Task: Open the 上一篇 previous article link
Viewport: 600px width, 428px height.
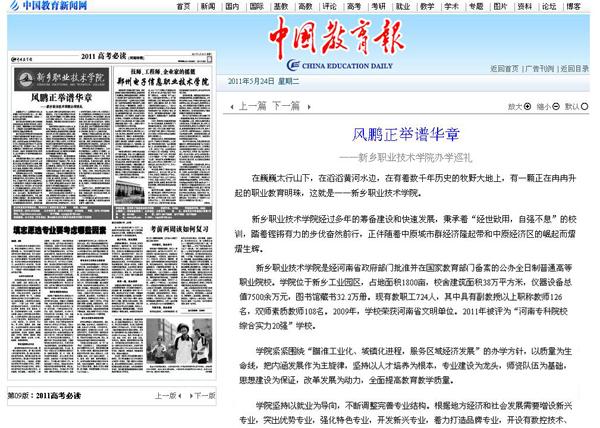Action: coord(251,105)
